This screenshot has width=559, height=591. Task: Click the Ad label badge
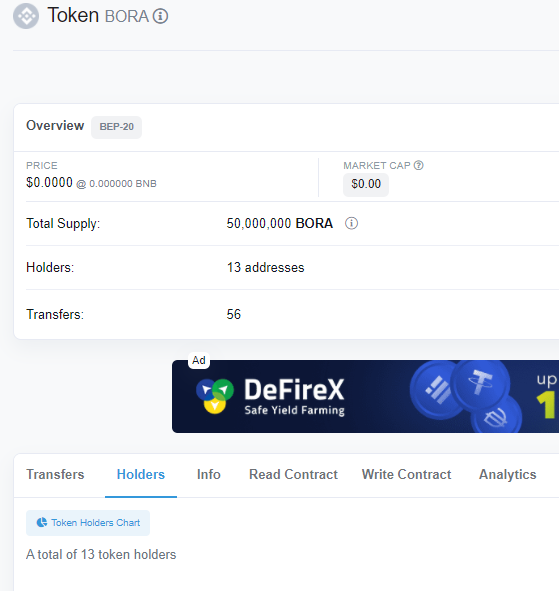click(x=199, y=360)
